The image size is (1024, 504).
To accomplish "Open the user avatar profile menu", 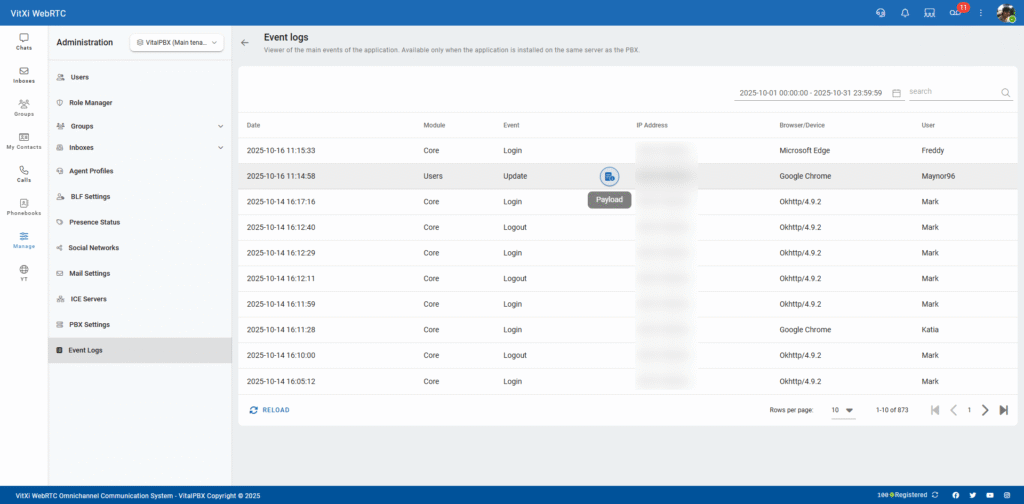I will coord(1006,13).
